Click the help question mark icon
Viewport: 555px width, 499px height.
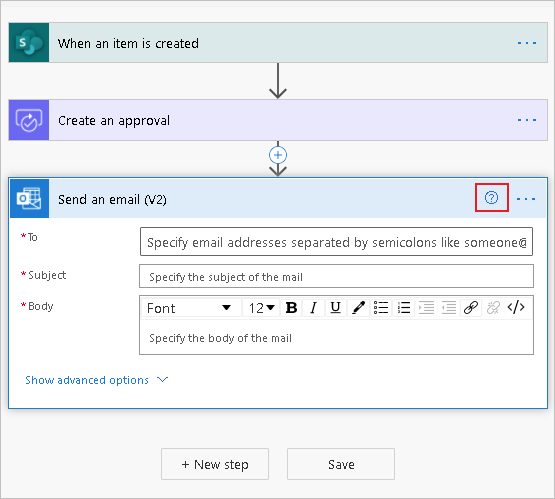[491, 198]
